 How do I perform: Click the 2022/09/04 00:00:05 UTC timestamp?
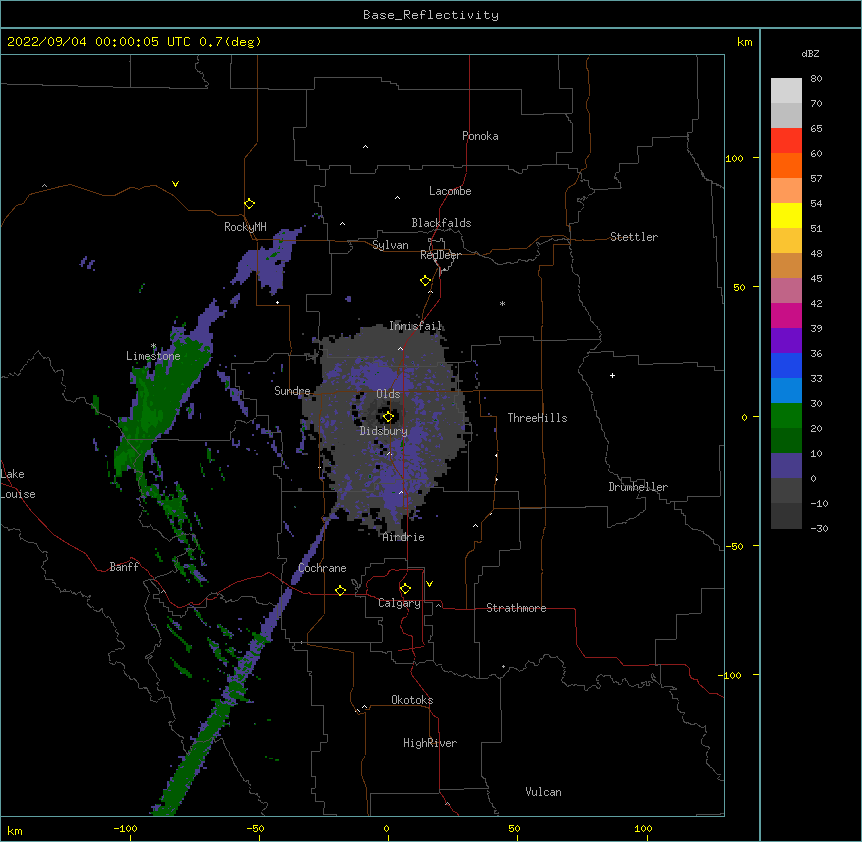(99, 42)
